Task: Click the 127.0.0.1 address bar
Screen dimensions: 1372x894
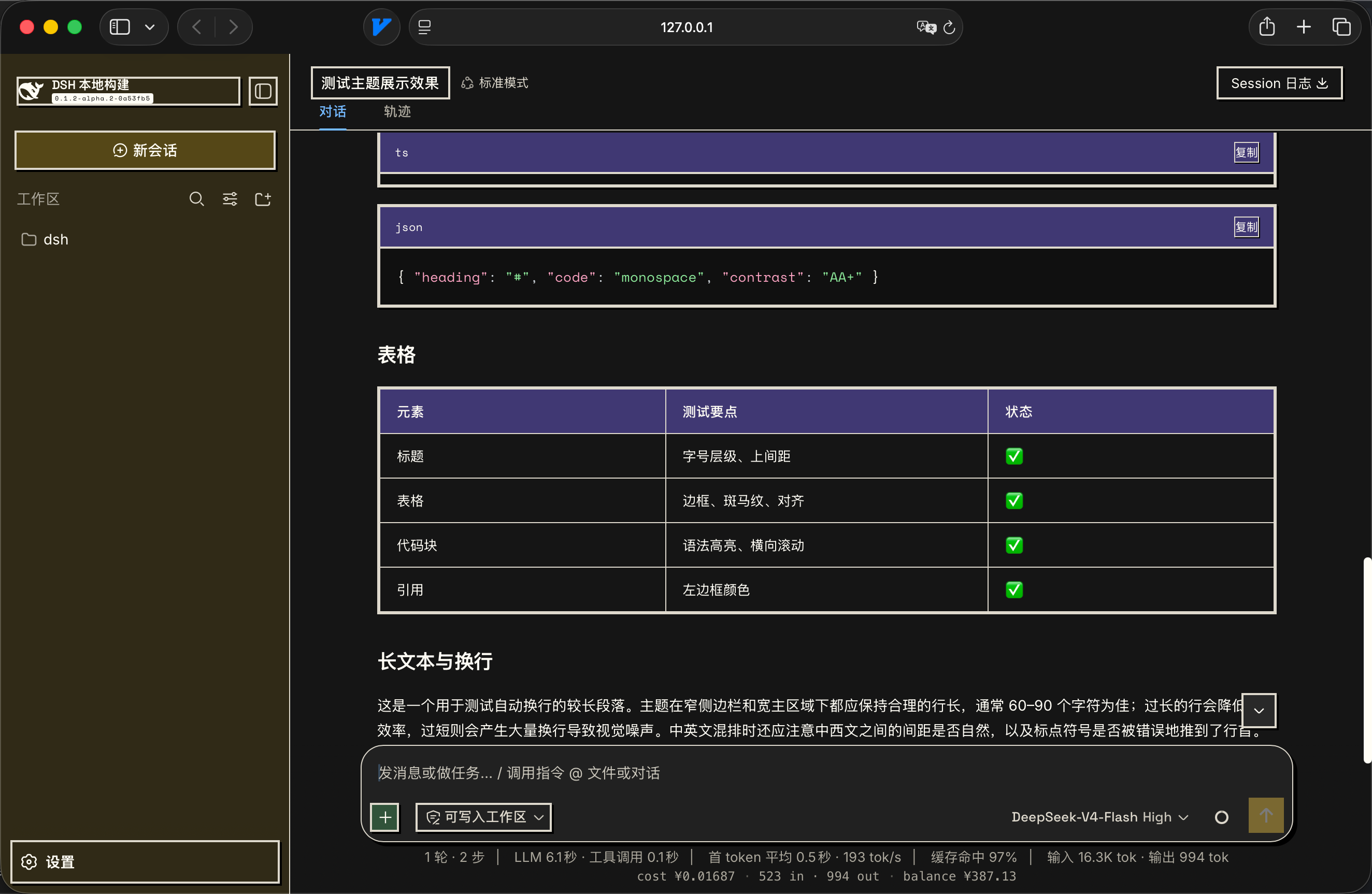Action: pyautogui.click(x=686, y=27)
